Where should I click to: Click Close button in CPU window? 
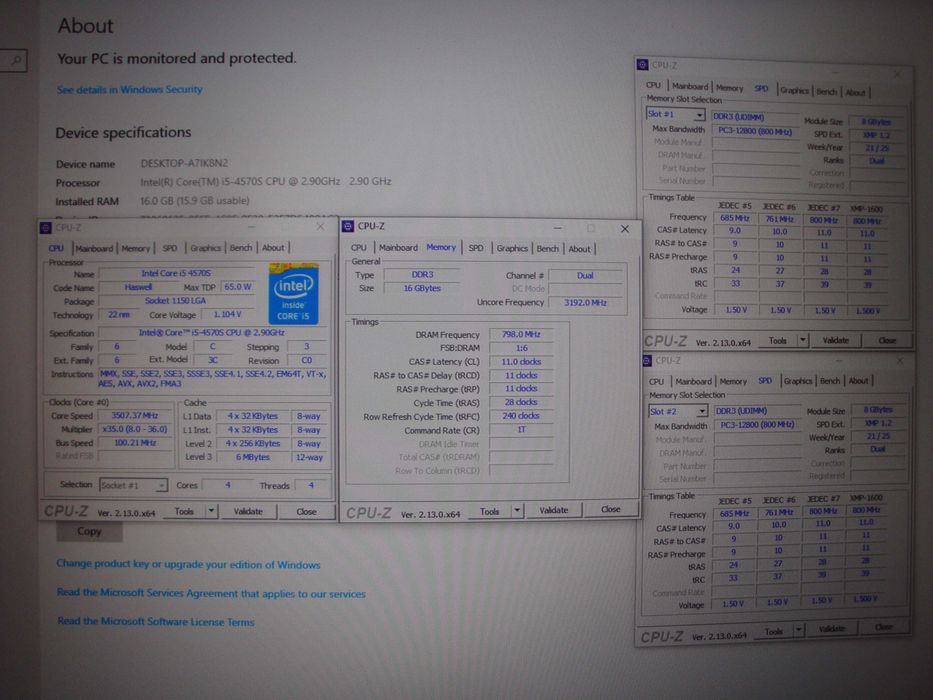pos(306,511)
